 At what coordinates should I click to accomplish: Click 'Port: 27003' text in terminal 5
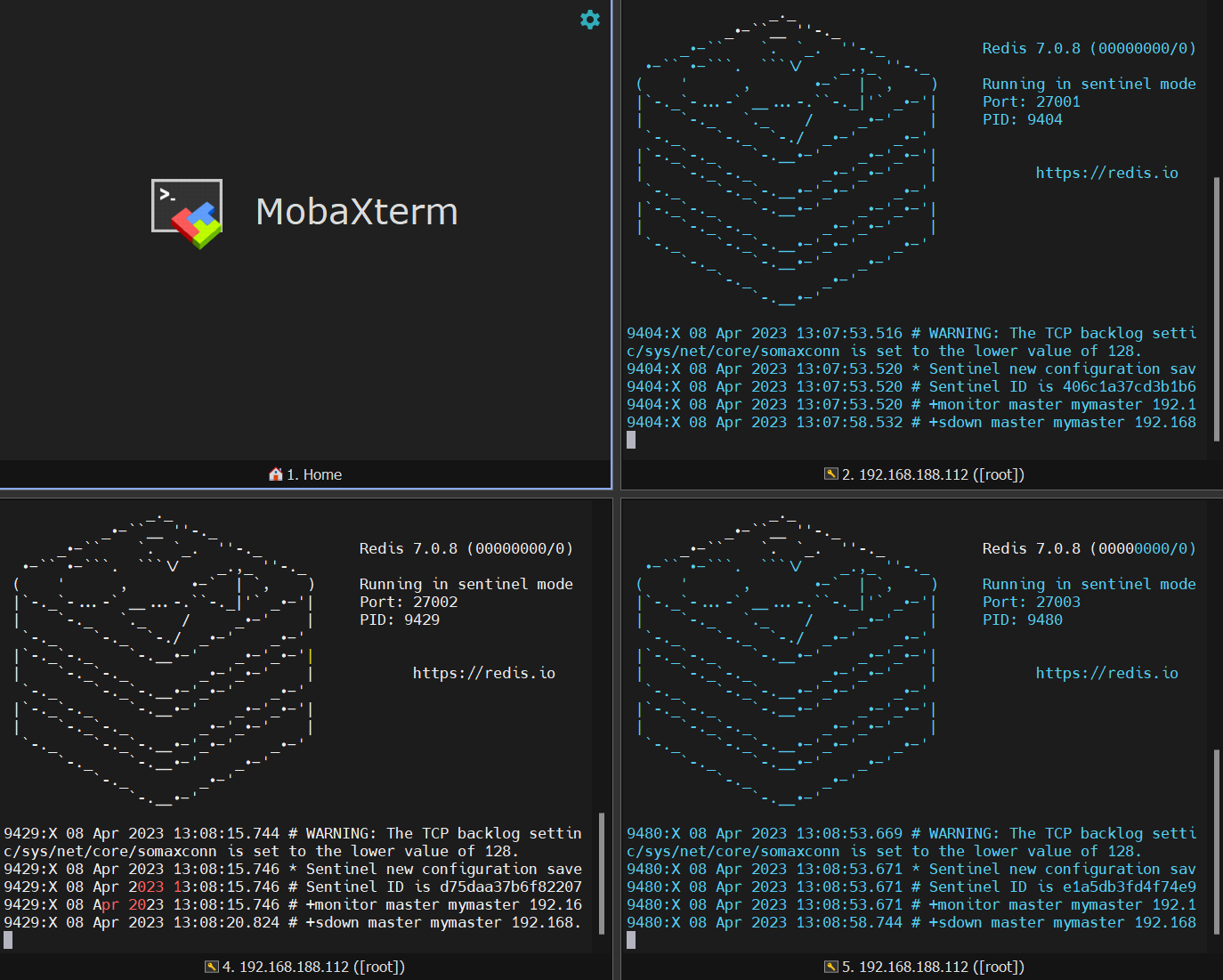(x=1031, y=602)
